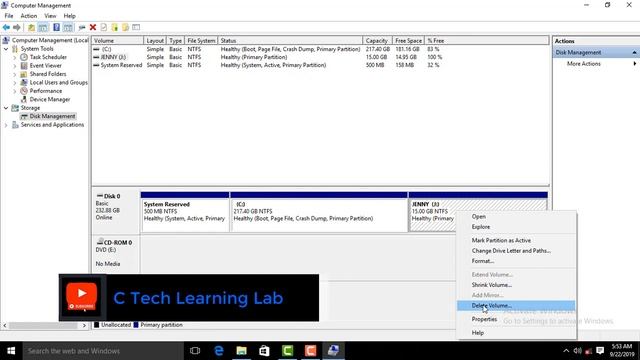
Task: Open the Action Center notification icon
Action: point(600,351)
